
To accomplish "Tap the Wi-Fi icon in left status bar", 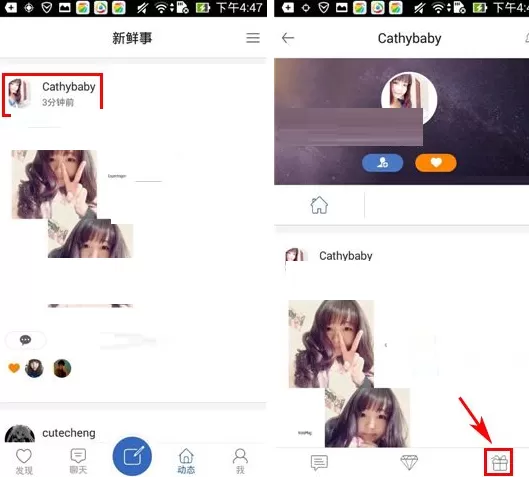I will tap(162, 7).
